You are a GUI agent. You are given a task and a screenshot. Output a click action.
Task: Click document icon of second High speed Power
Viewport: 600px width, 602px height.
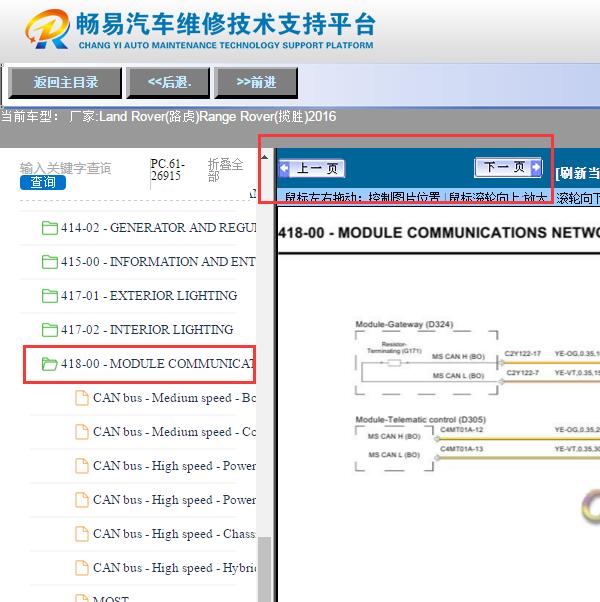(x=81, y=500)
